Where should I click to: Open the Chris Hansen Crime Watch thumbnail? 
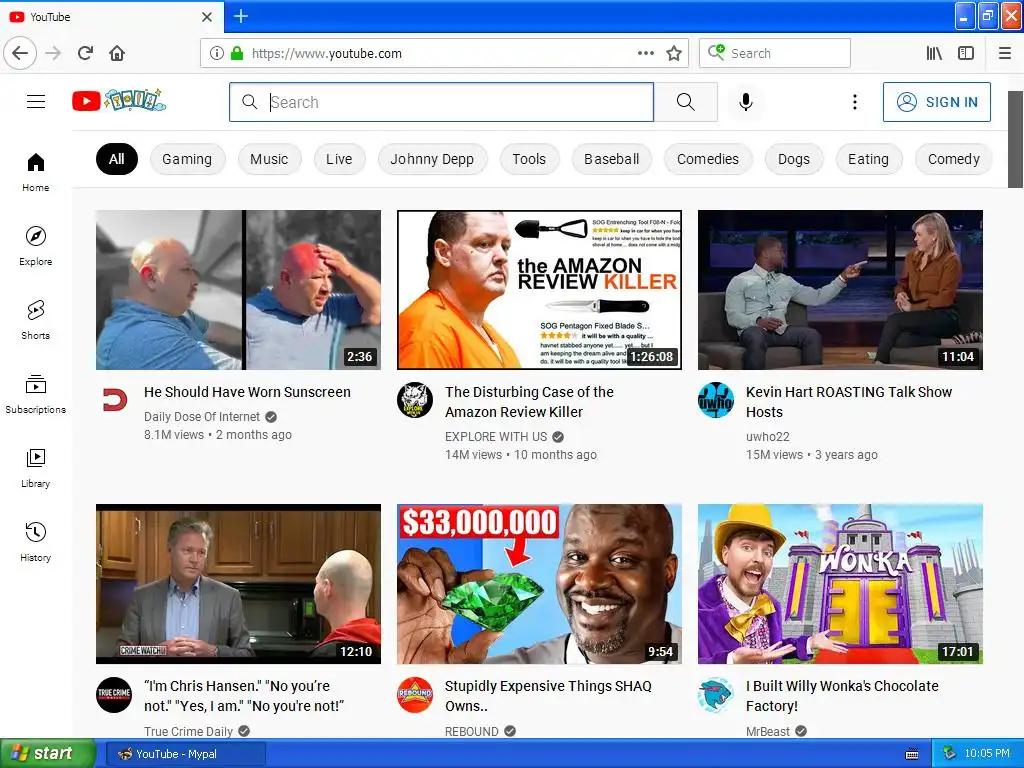(238, 584)
